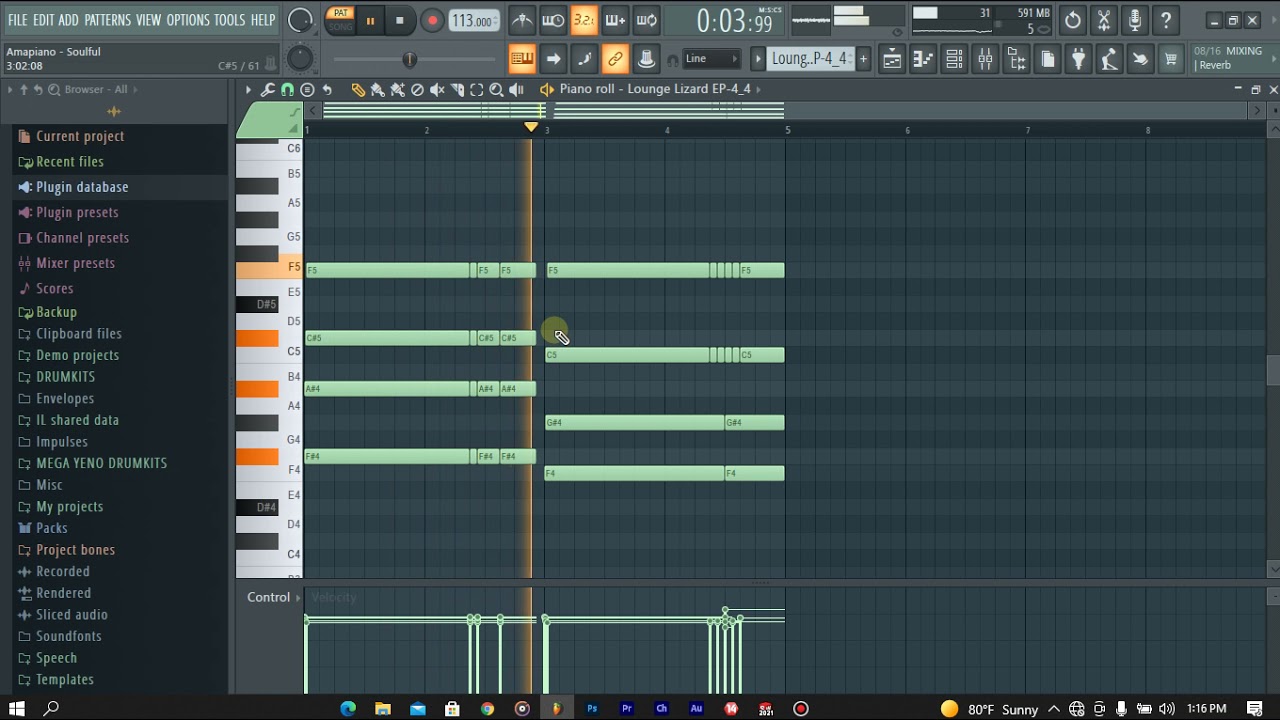Screen dimensions: 1280x720
Task: Click the tempo field showing 113.000
Action: pyautogui.click(x=474, y=21)
